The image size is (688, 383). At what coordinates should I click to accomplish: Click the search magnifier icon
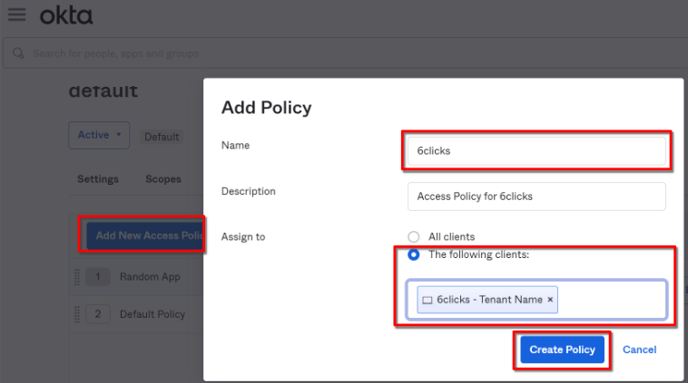(18, 54)
